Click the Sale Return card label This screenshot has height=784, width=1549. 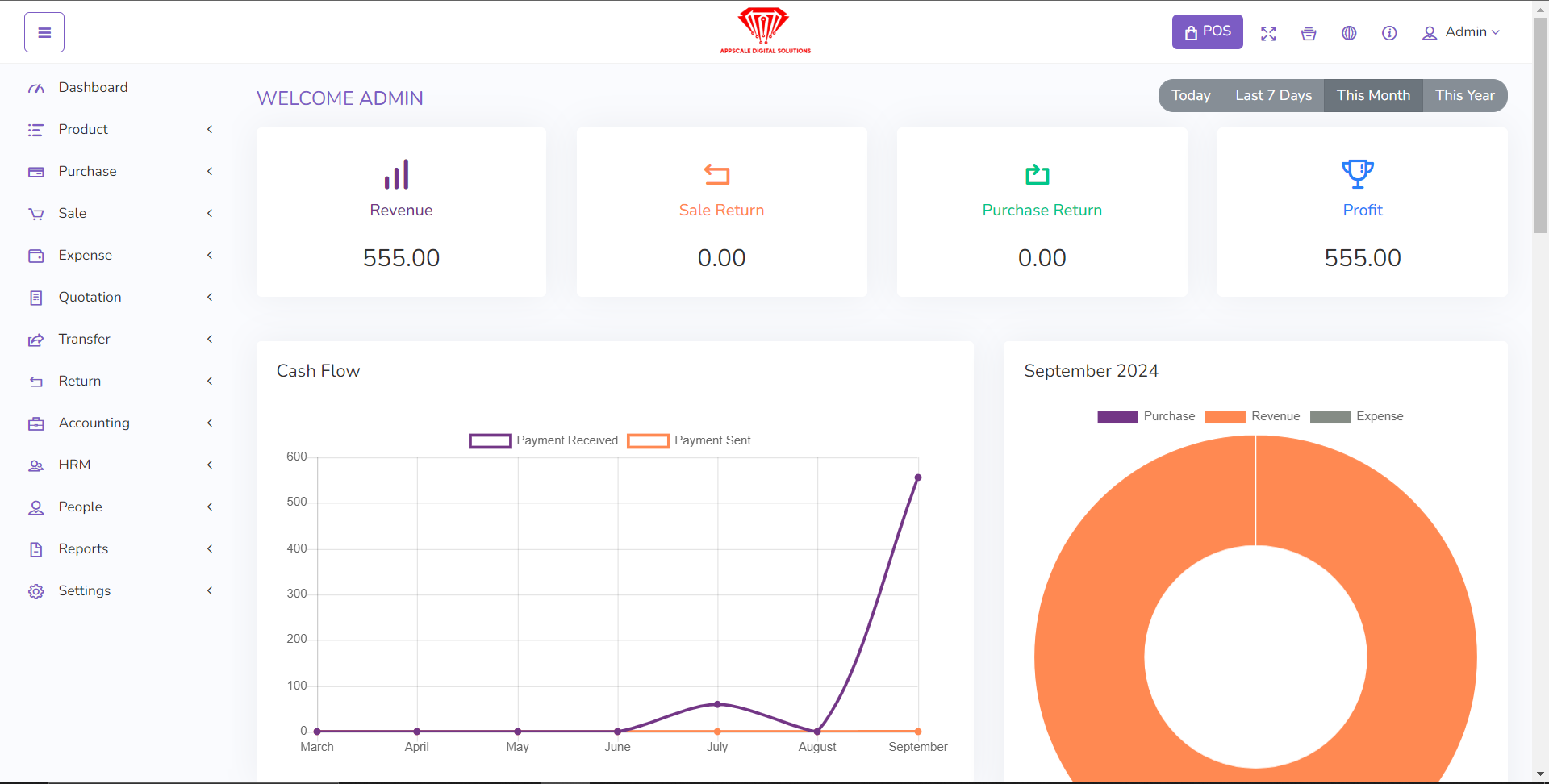[721, 210]
